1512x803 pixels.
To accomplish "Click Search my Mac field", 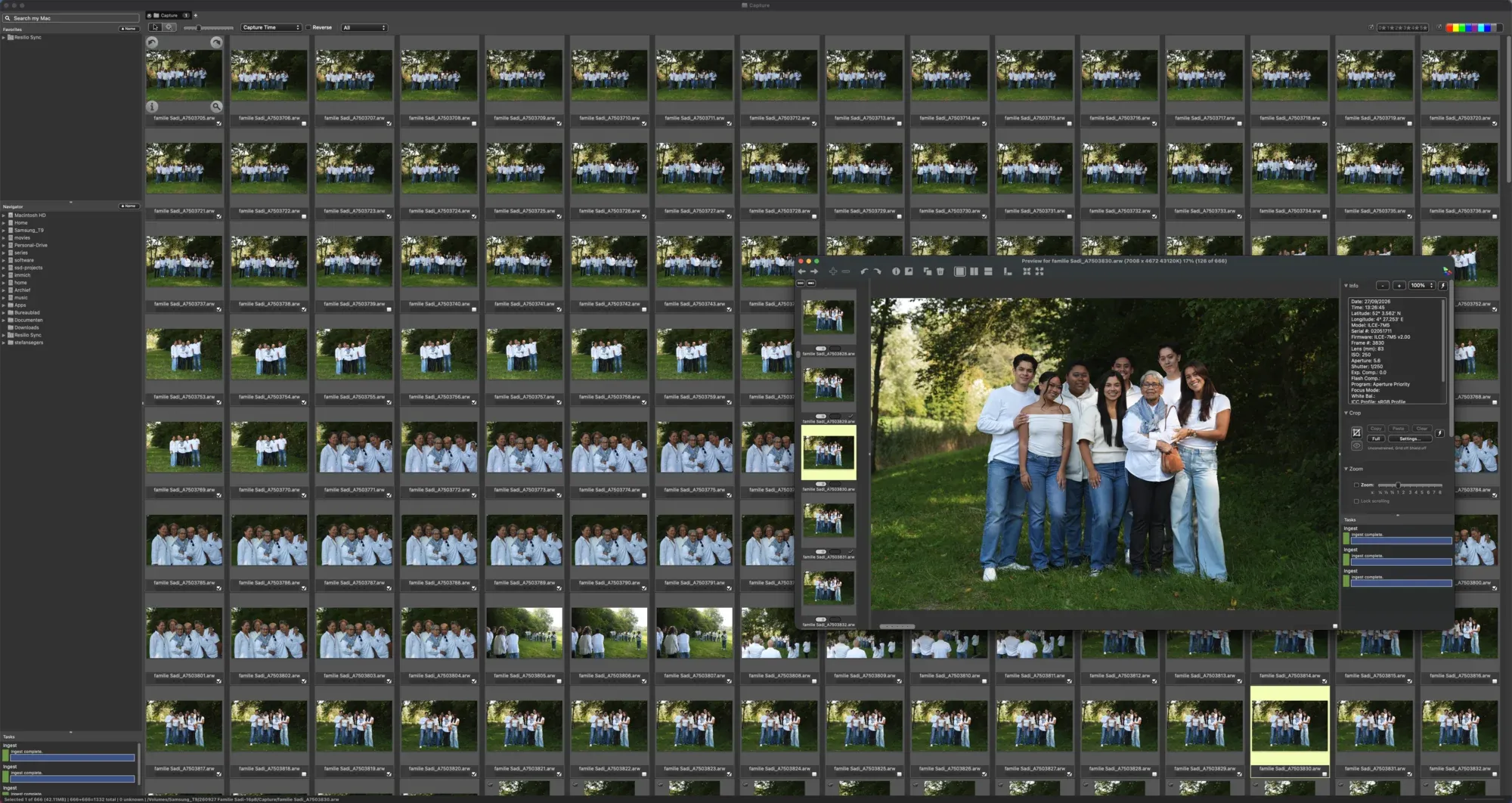I will [x=71, y=18].
